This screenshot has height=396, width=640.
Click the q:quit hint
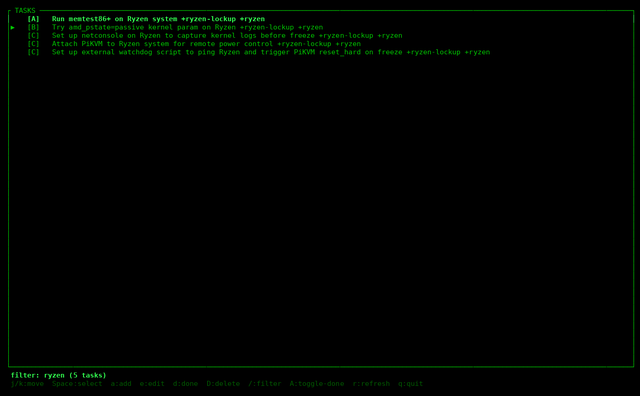(411, 384)
